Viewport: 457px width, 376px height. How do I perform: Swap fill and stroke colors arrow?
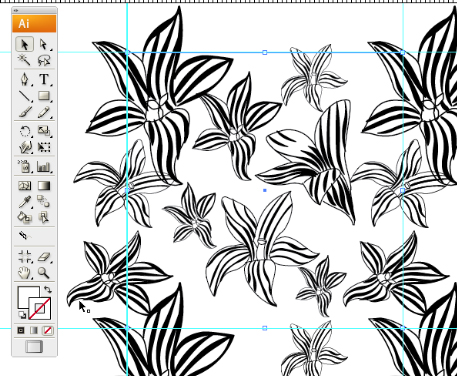(x=48, y=289)
